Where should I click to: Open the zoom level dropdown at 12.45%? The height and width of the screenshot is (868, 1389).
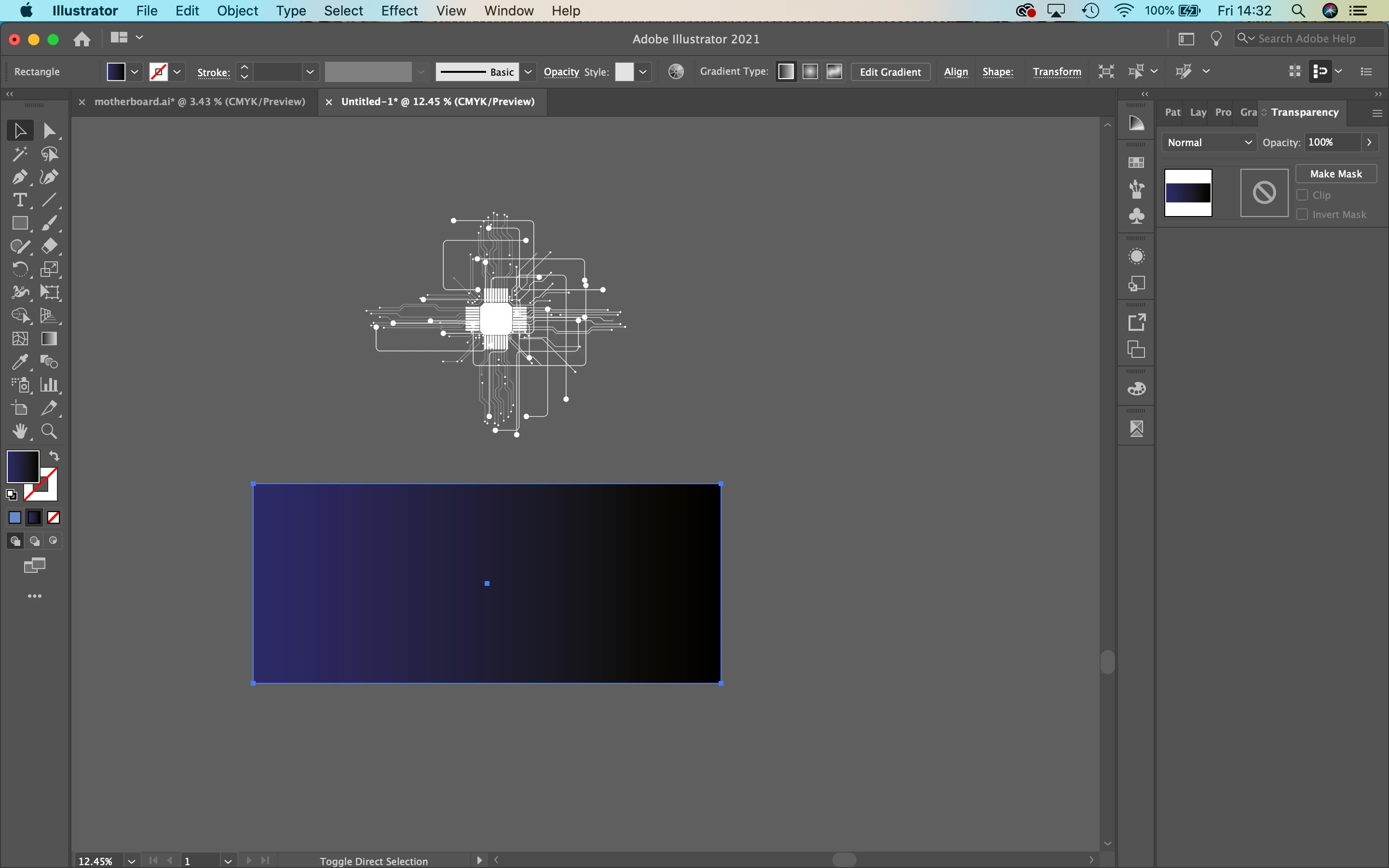point(132,861)
